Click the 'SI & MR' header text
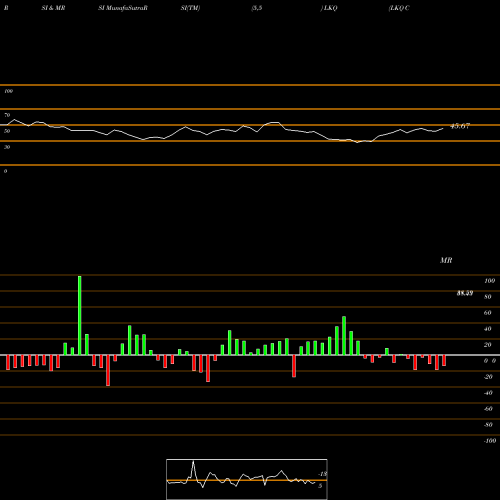The height and width of the screenshot is (500, 500). click(x=53, y=8)
